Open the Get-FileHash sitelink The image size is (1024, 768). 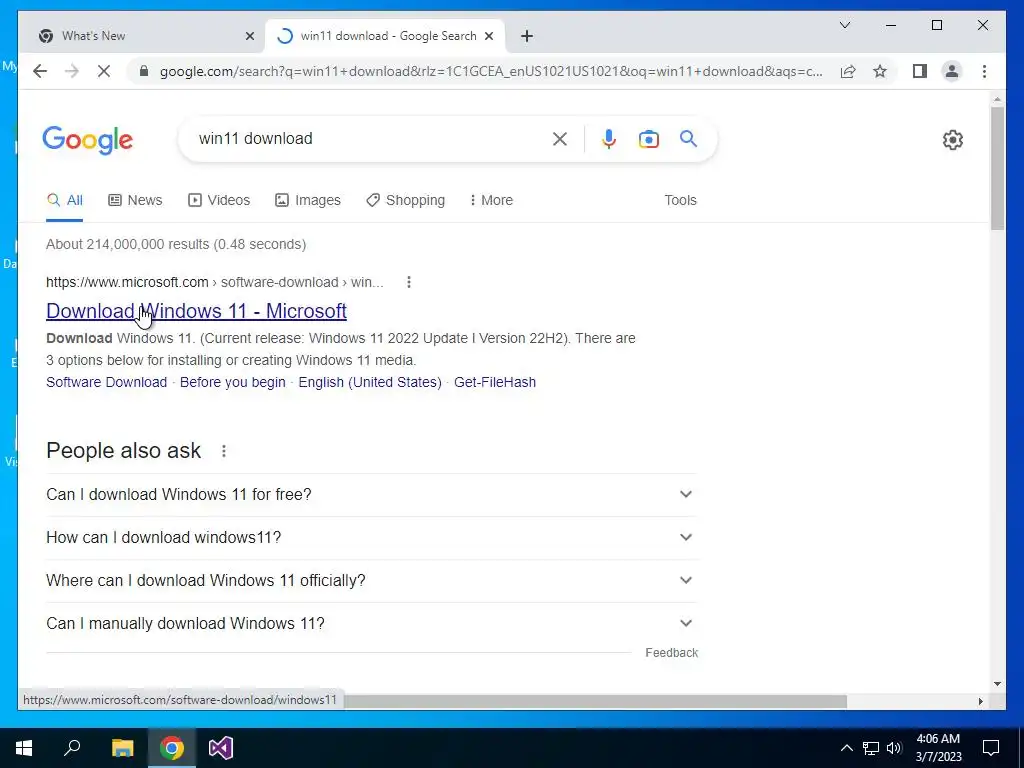494,382
